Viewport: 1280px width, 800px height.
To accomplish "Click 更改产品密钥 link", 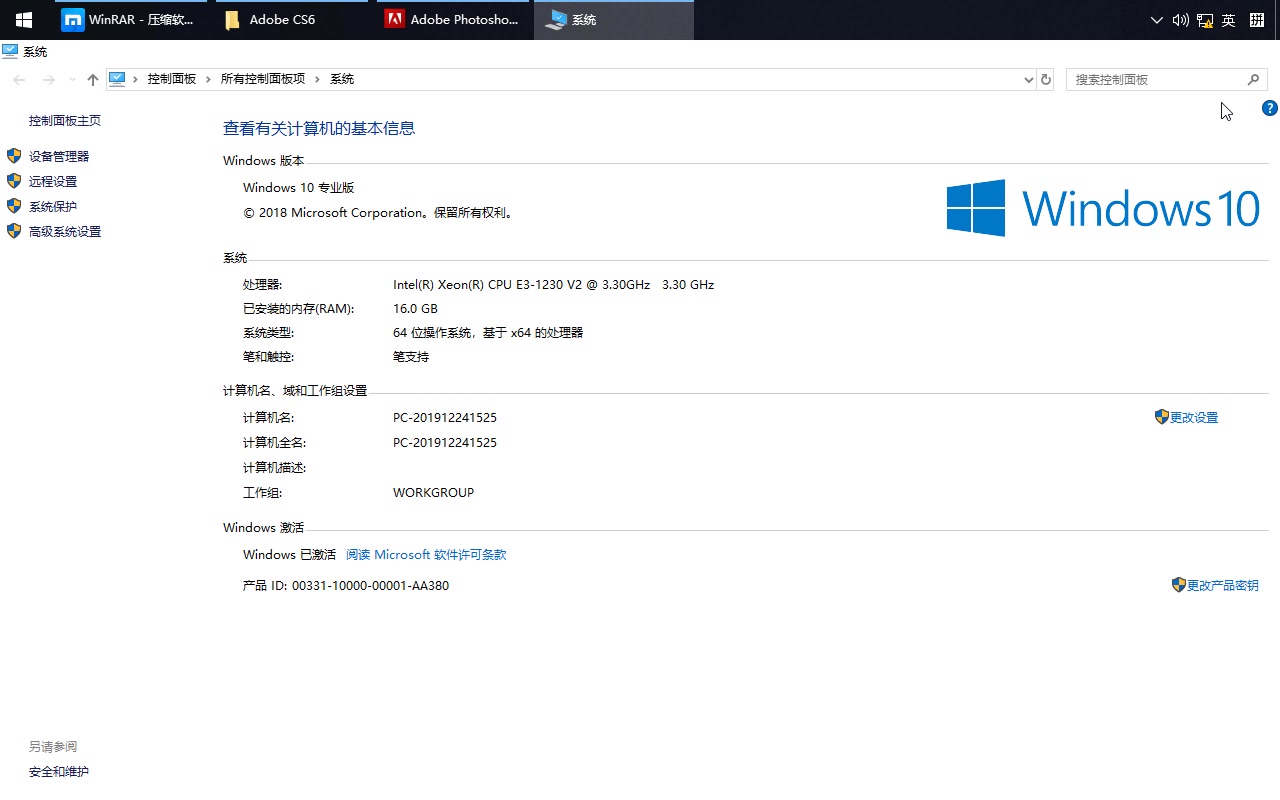I will point(1222,586).
